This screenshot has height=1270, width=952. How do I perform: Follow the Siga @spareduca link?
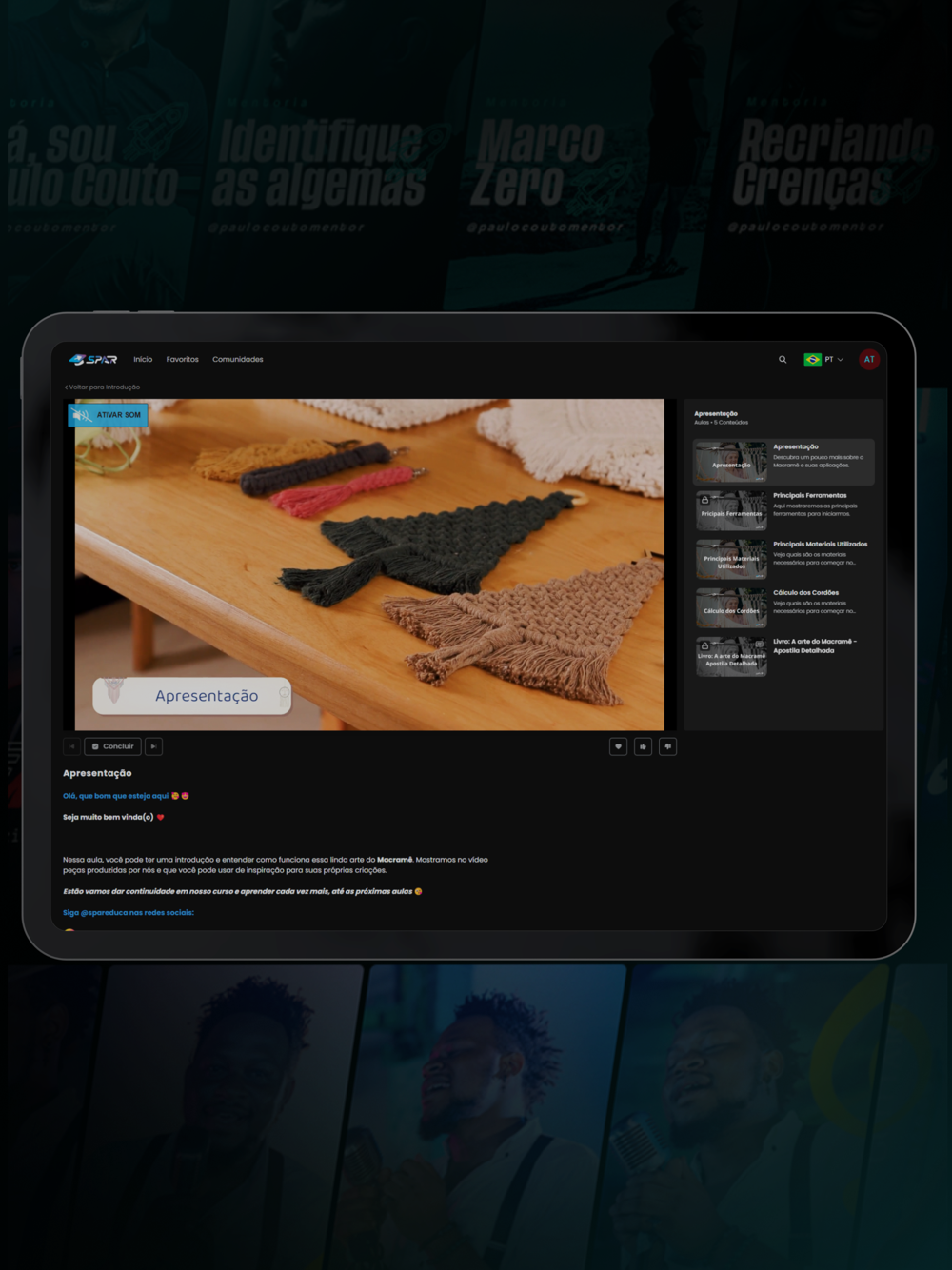(x=129, y=913)
